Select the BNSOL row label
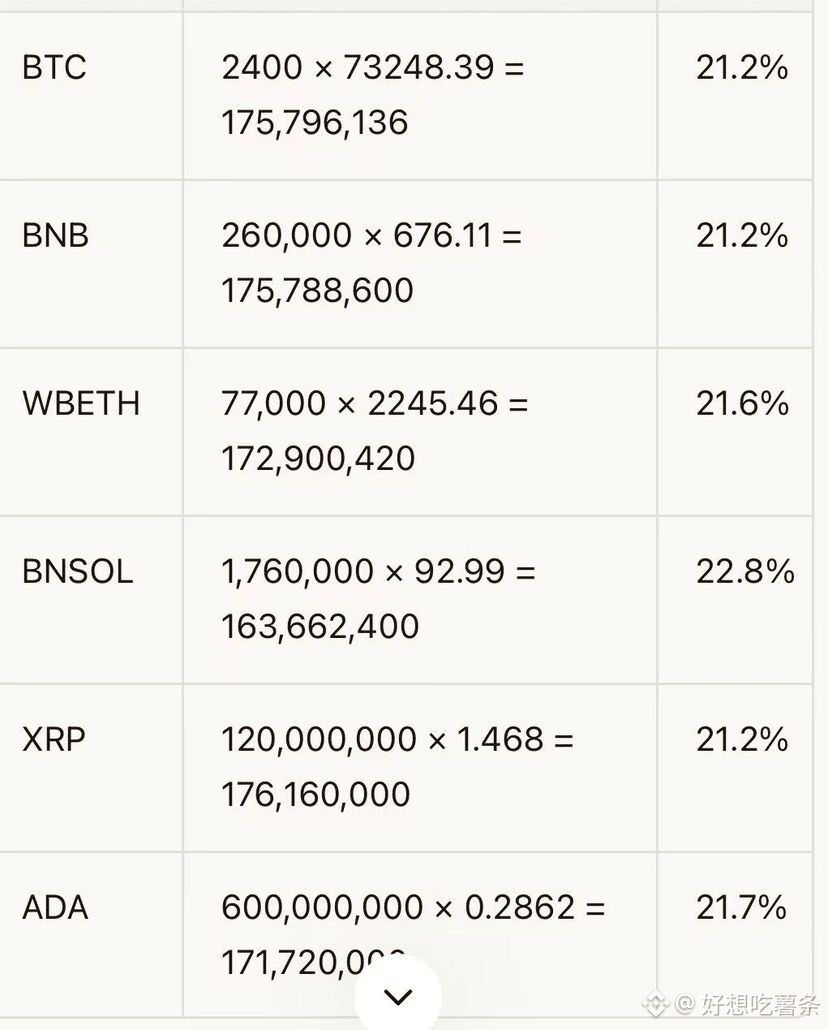The width and height of the screenshot is (828, 1030). pos(78,571)
